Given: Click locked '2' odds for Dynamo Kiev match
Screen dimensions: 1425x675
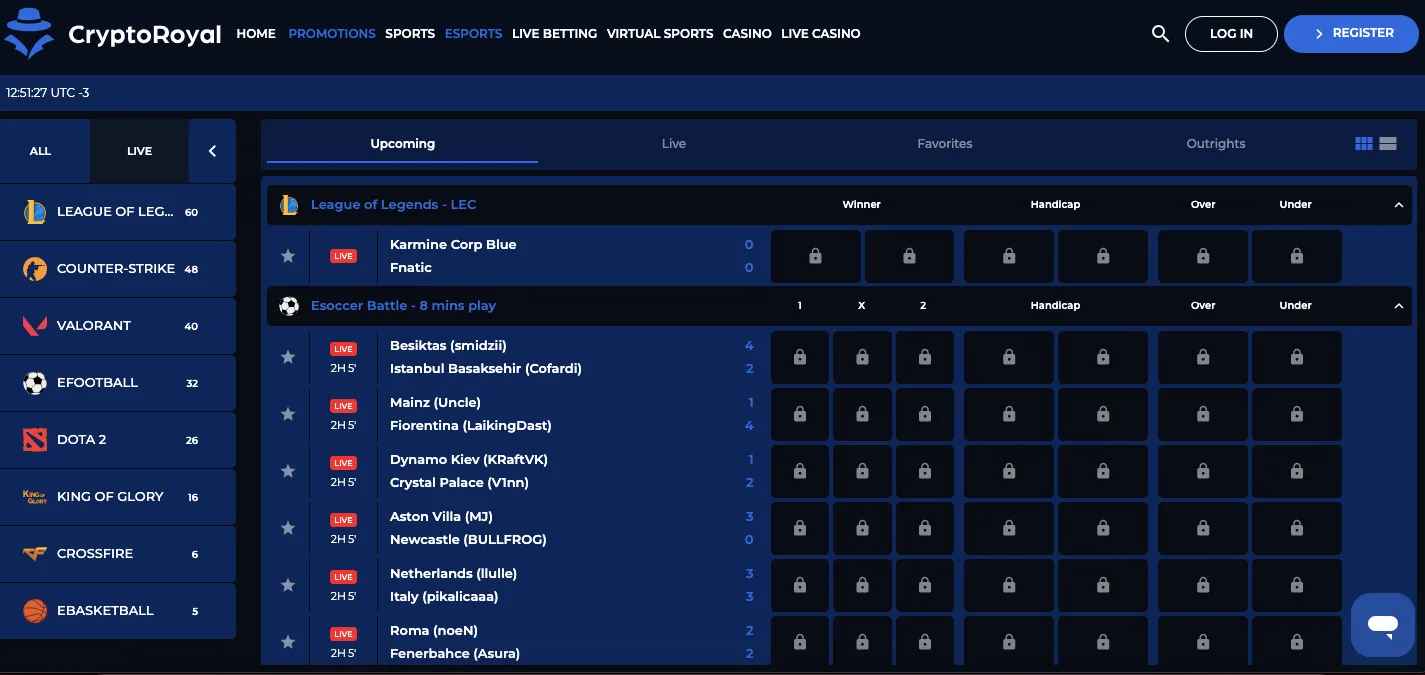Looking at the screenshot, I should tap(924, 472).
